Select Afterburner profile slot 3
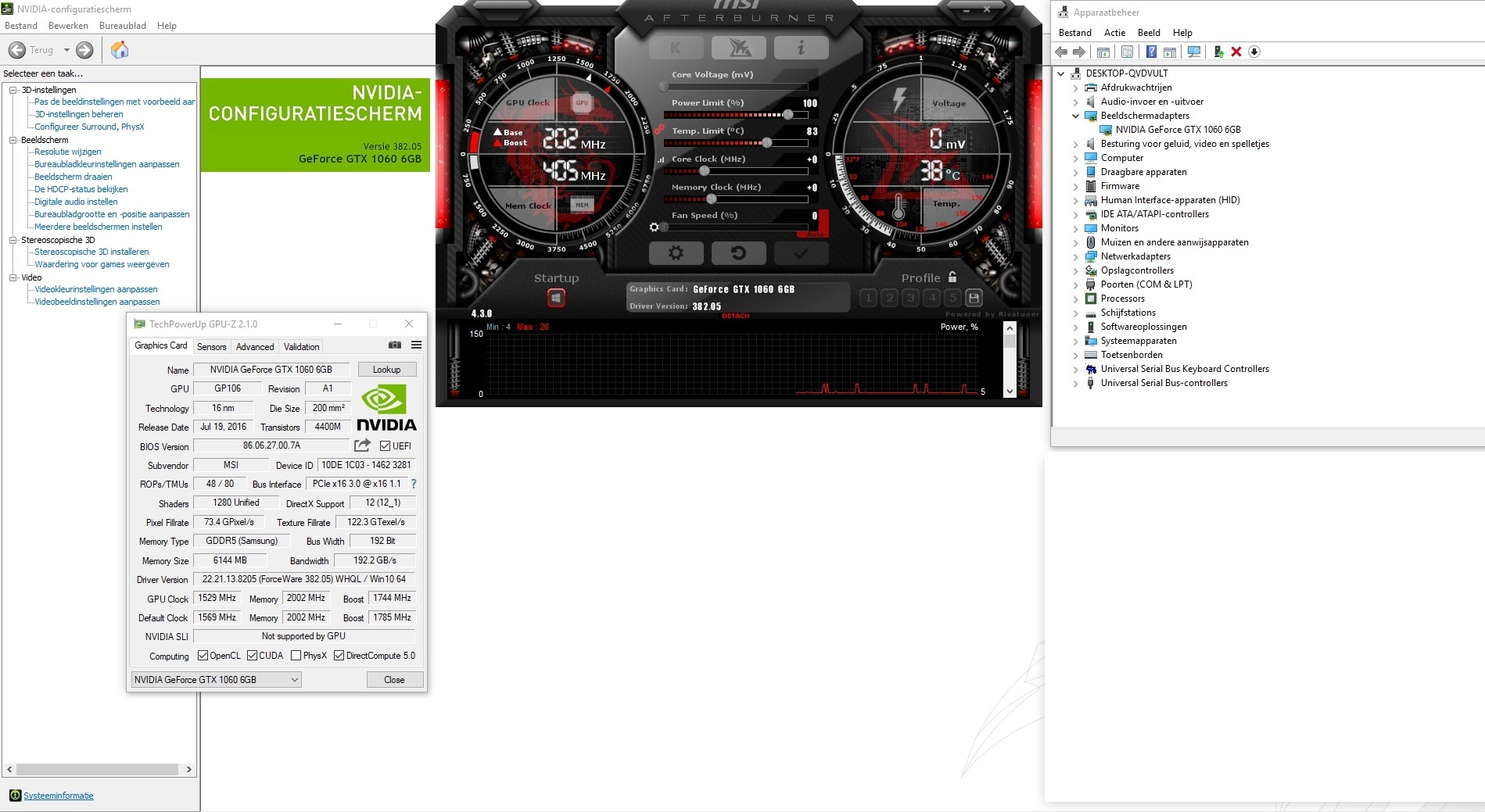 [910, 298]
